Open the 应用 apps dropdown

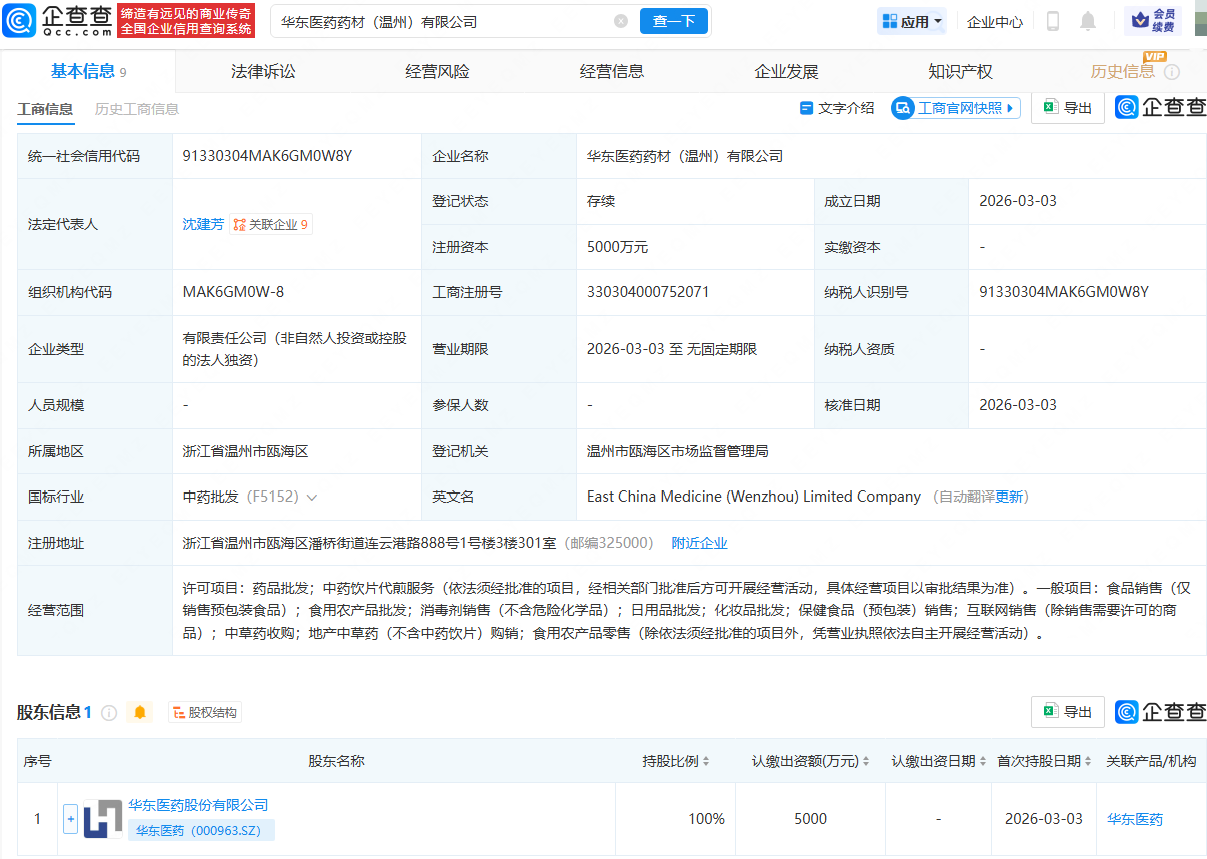(911, 21)
